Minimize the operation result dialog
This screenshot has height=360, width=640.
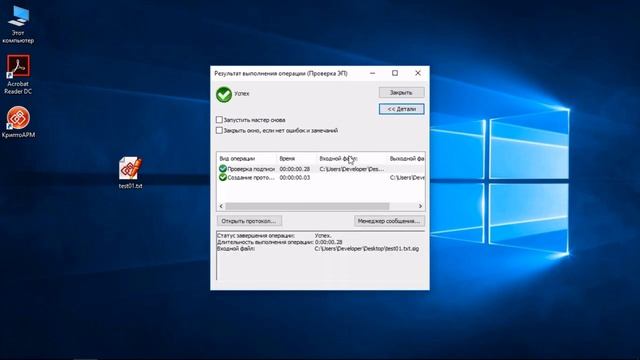372,73
